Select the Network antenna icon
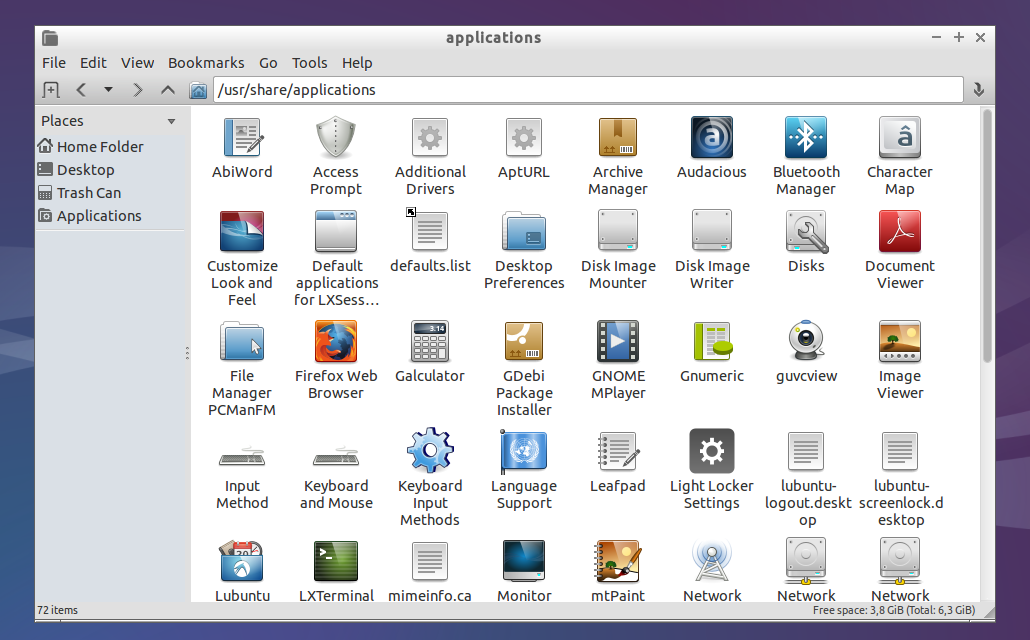 click(x=712, y=560)
